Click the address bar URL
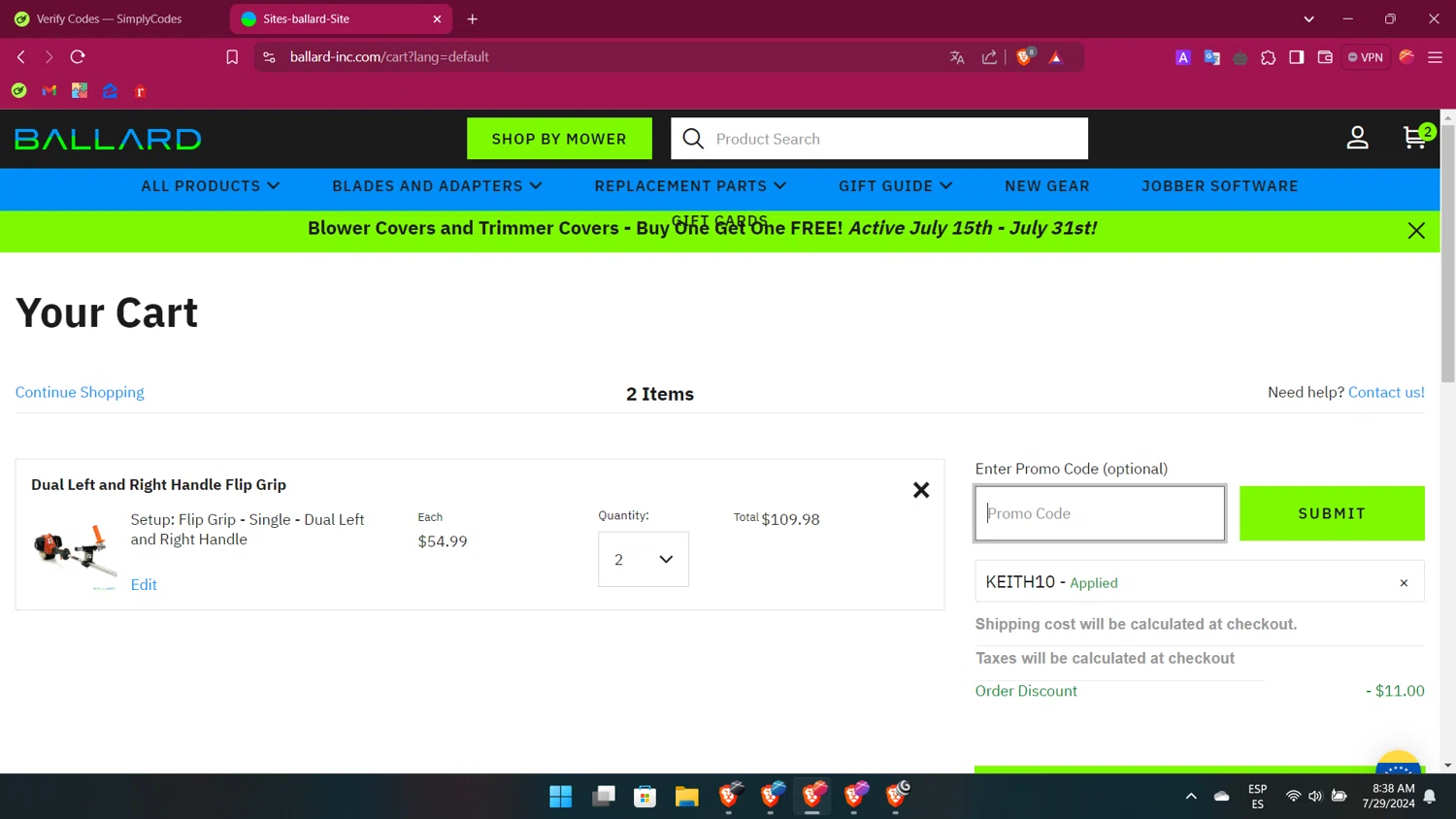 (389, 57)
